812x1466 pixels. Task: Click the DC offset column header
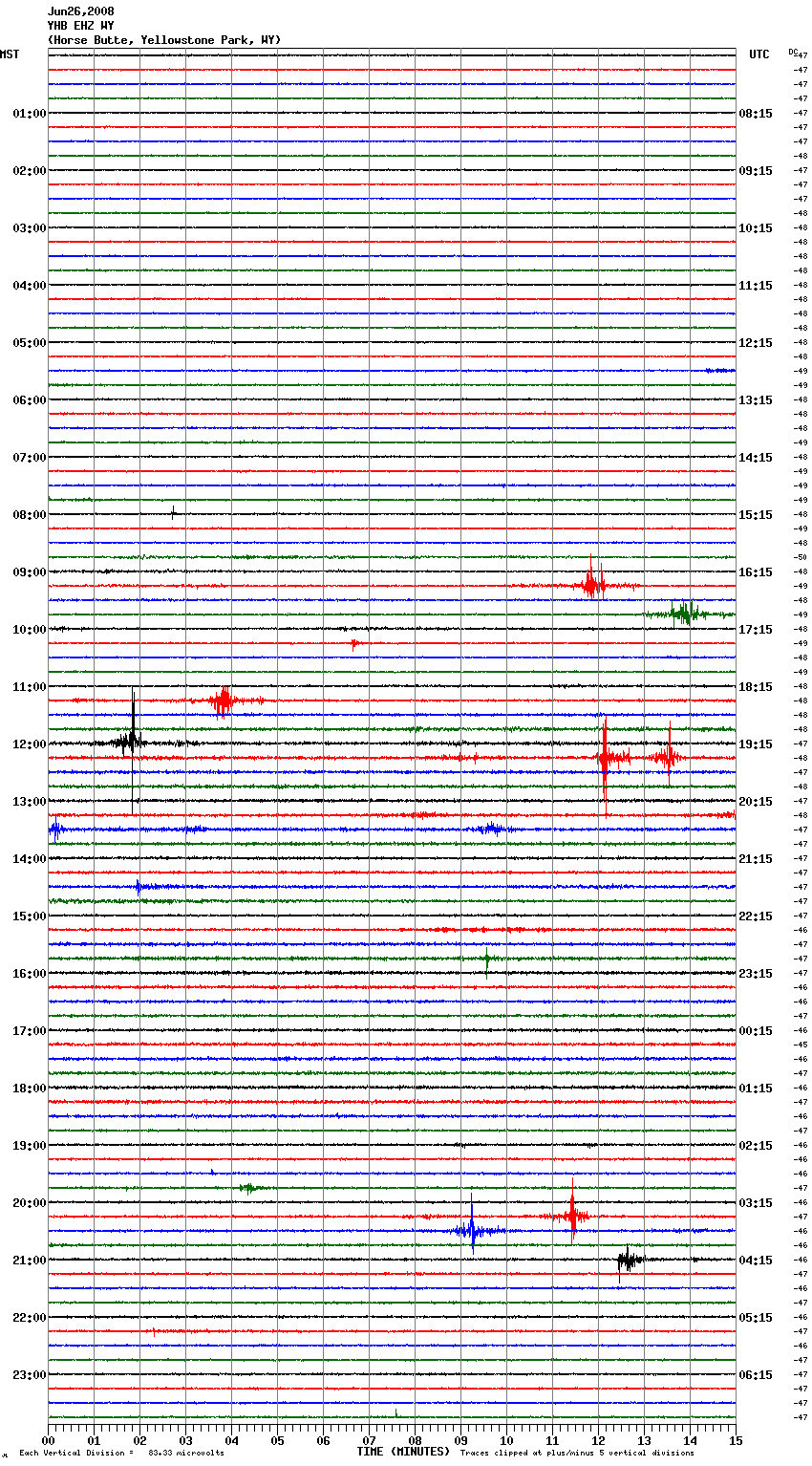pos(793,52)
